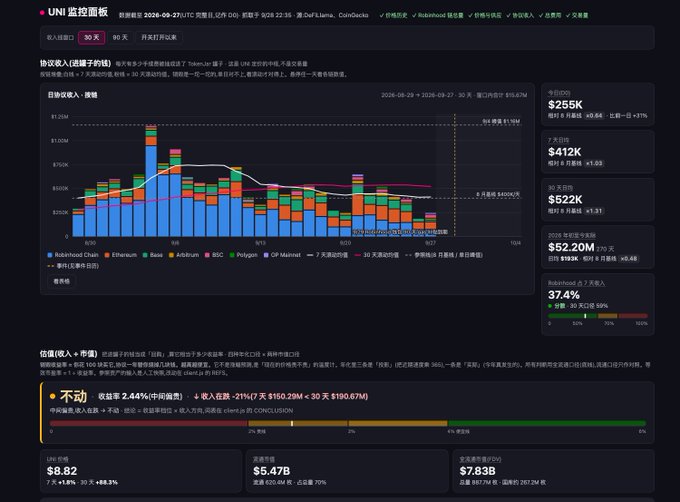
Task: Toggle OP Mainnet legend entry
Action: [282, 255]
